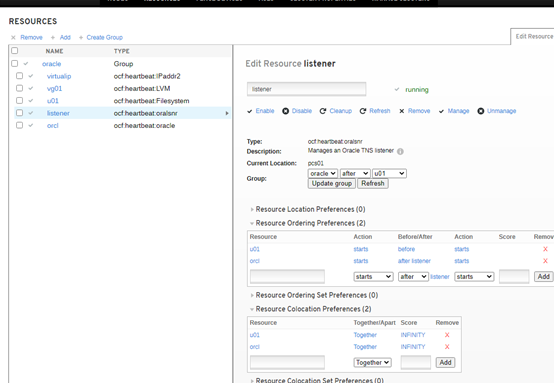Remove the u01 ordering preference
Screen dimensions: 554x383
point(545,249)
